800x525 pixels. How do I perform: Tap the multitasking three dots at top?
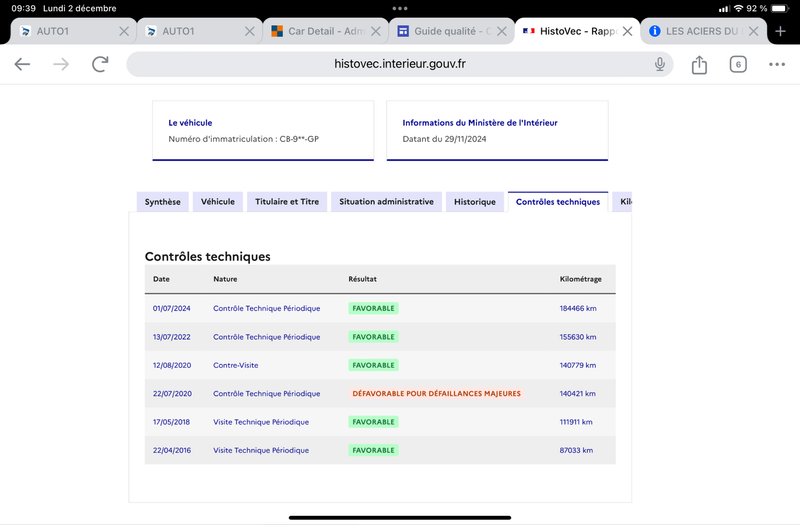pos(400,9)
